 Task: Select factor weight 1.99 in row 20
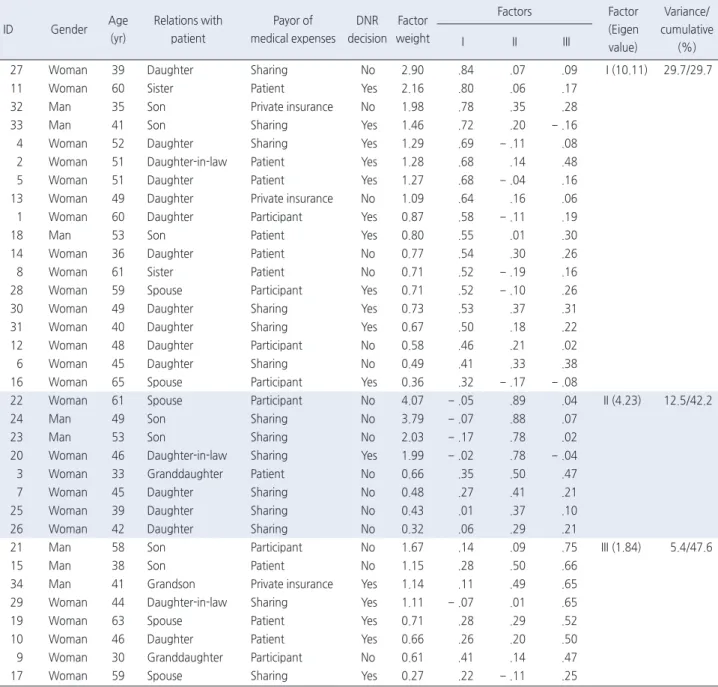coord(413,456)
